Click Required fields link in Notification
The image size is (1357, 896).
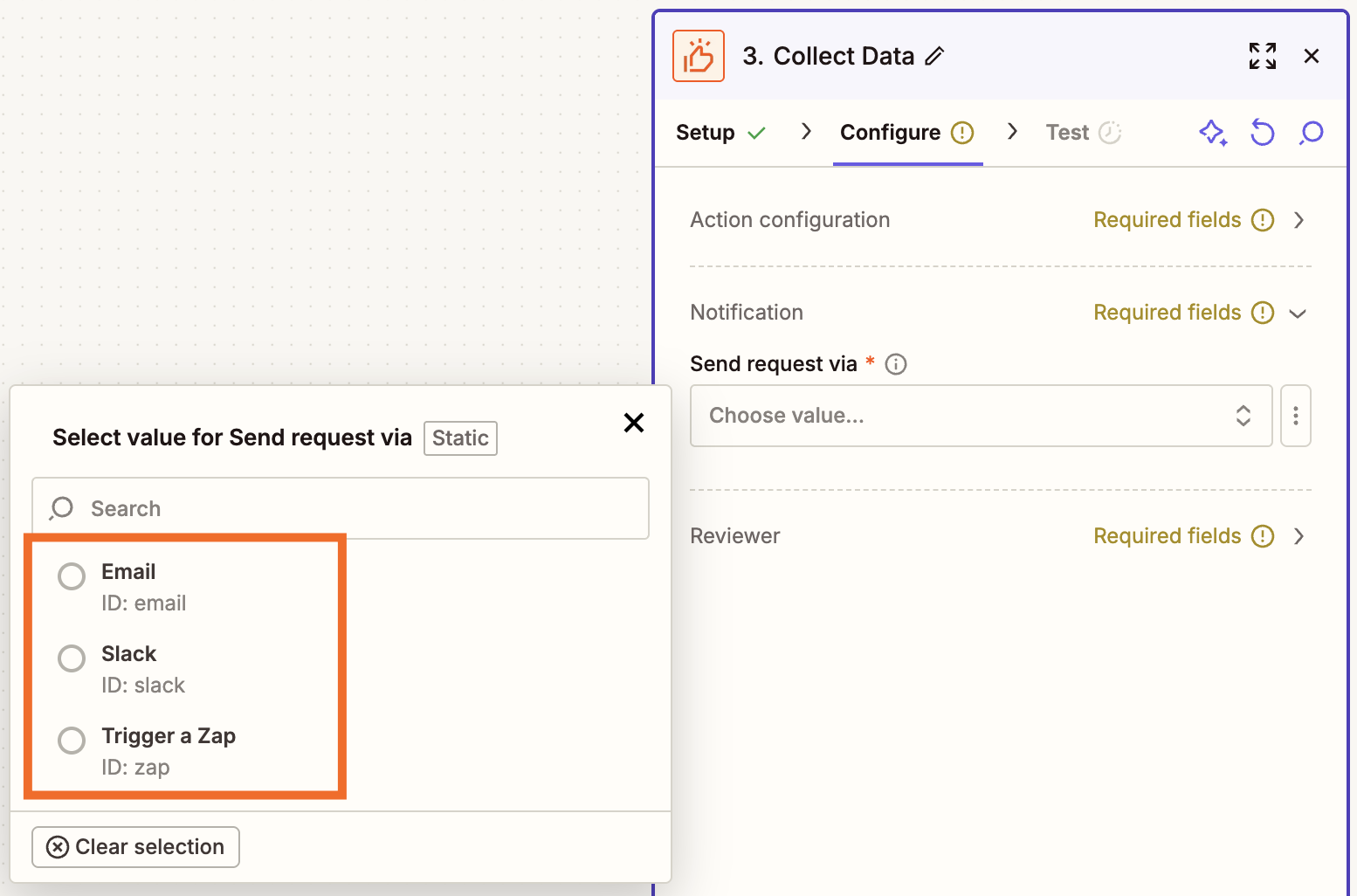tap(1167, 313)
